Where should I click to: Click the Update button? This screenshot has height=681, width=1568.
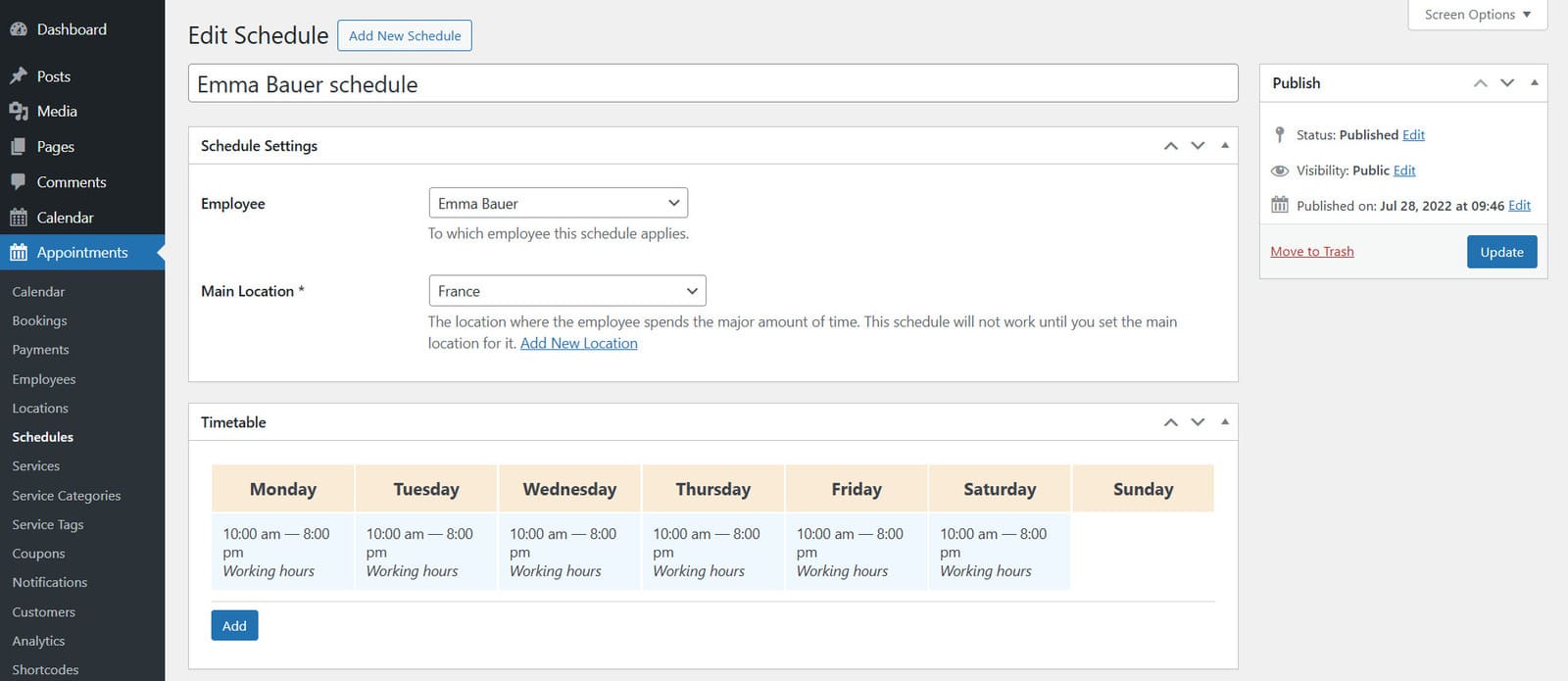point(1501,252)
